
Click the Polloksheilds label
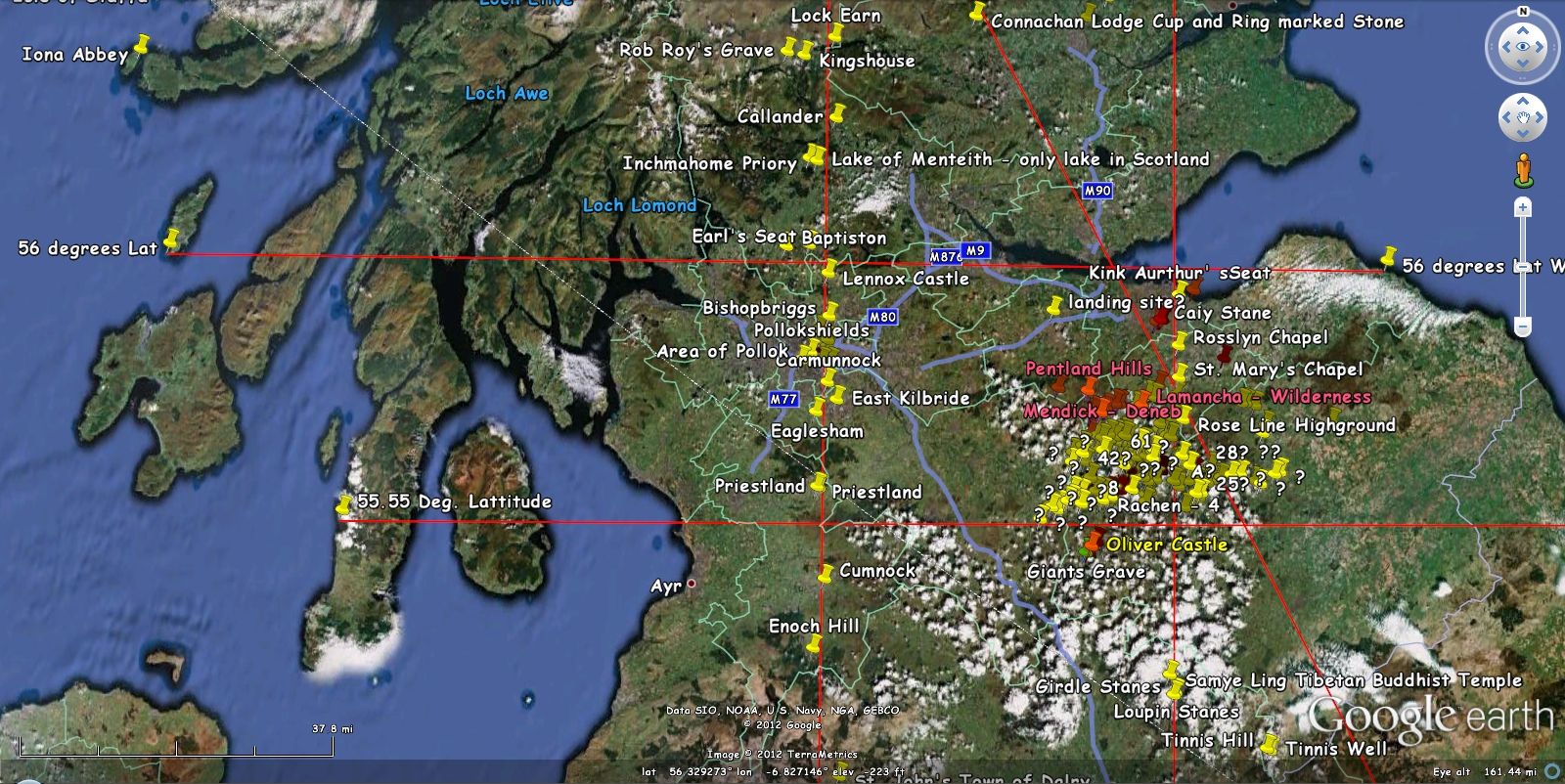pyautogui.click(x=812, y=330)
